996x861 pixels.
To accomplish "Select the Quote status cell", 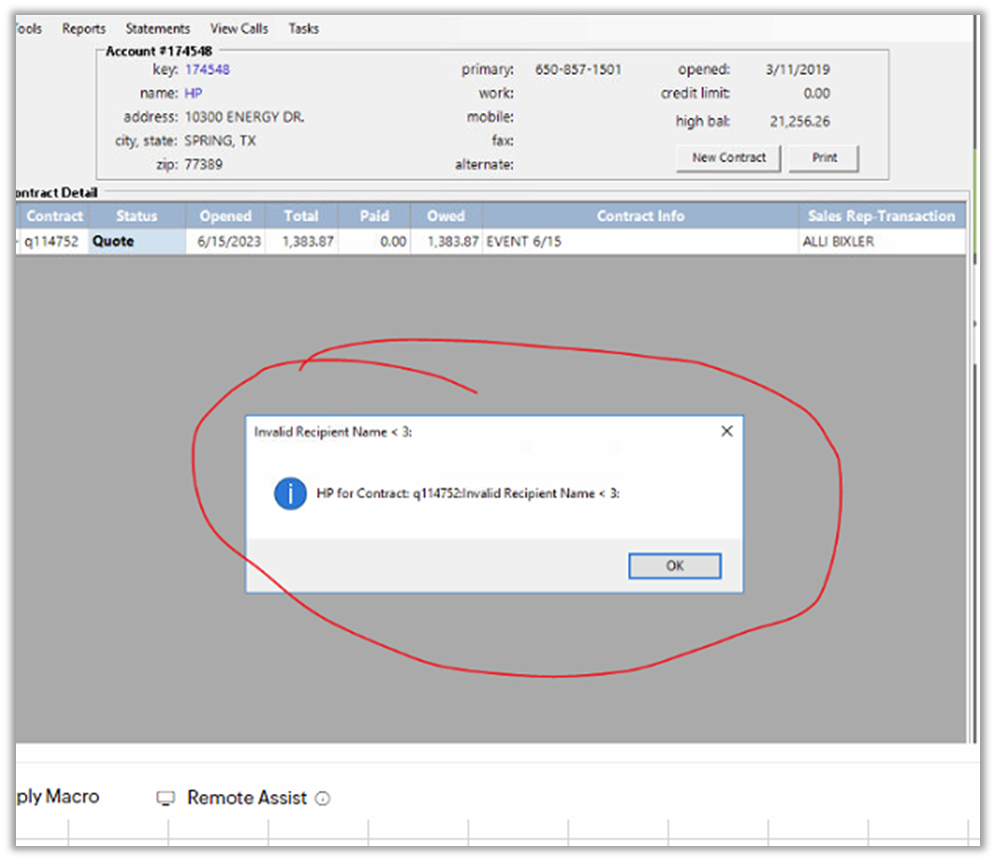I will pos(137,241).
